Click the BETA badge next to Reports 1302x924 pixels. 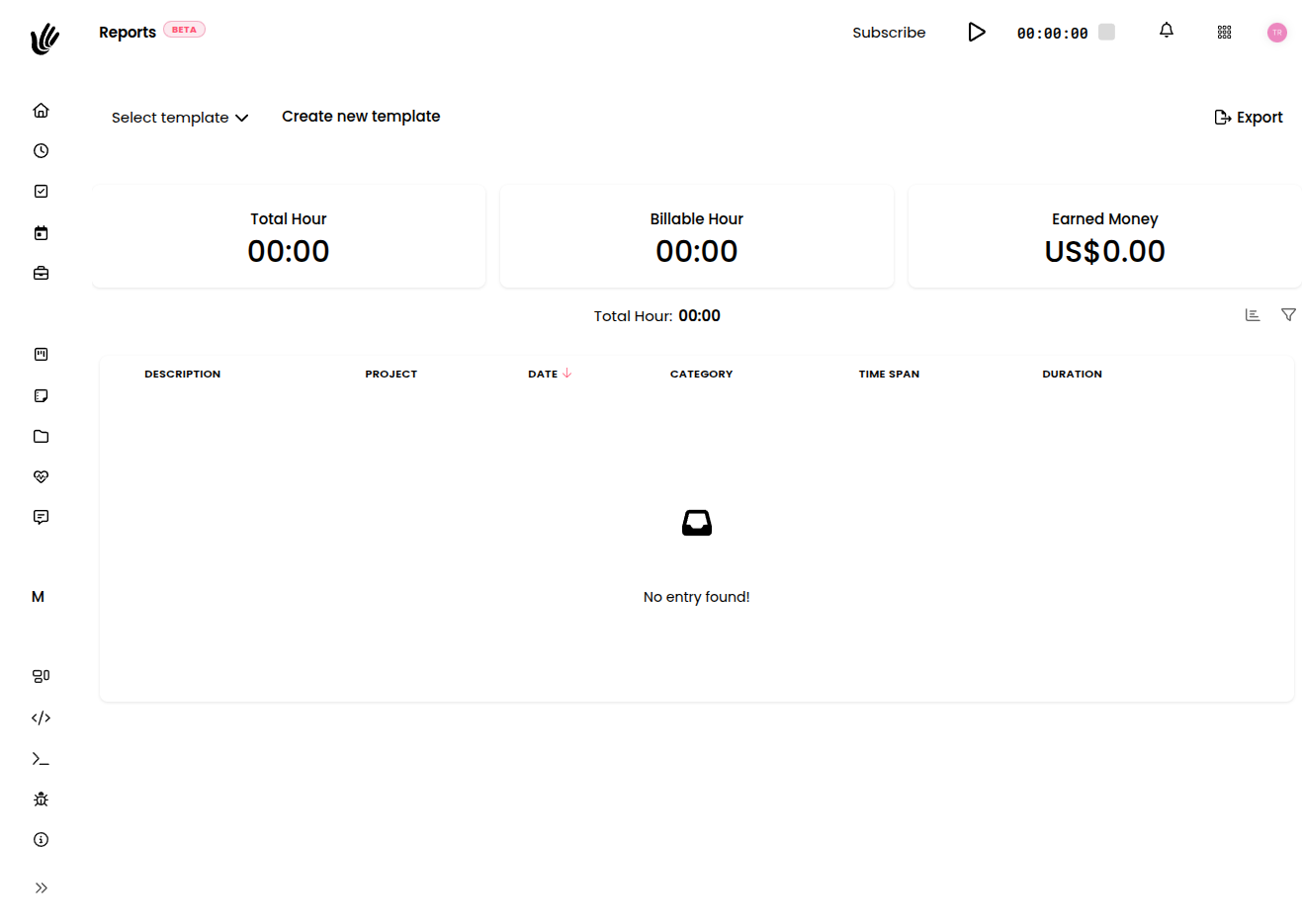(184, 30)
